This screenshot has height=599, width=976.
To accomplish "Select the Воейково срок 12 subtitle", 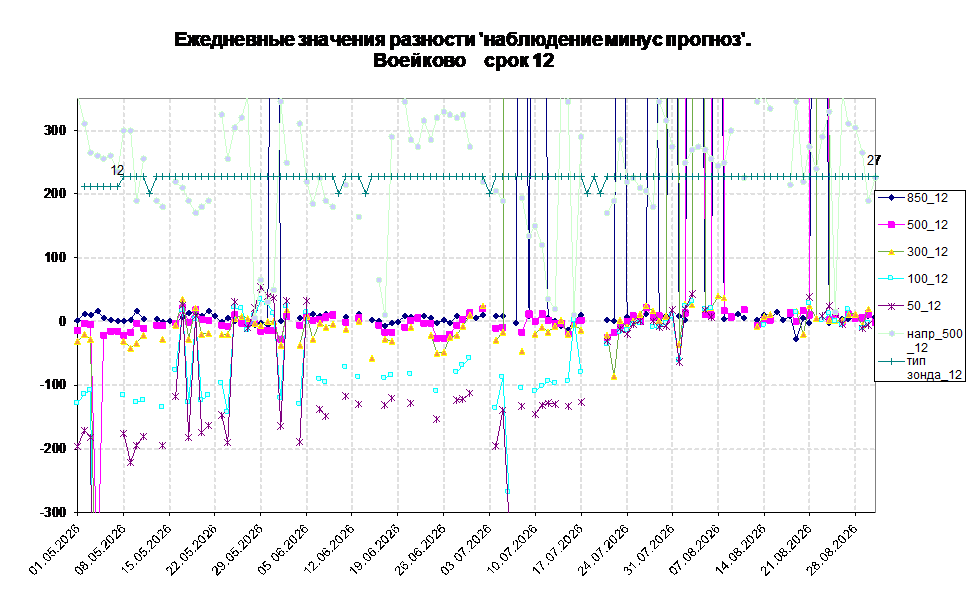I will tap(463, 60).
